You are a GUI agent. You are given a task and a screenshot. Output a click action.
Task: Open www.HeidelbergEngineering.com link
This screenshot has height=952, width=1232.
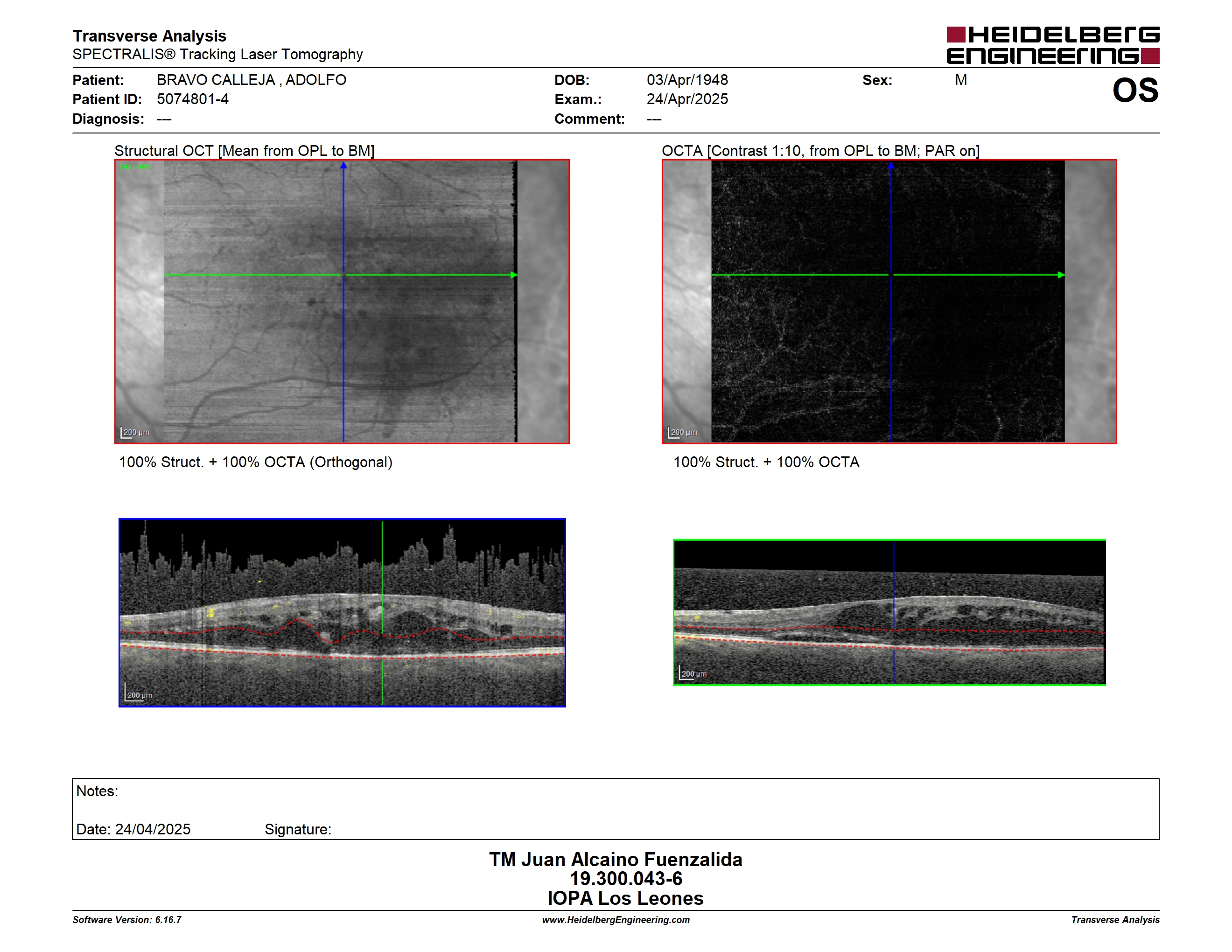616,920
